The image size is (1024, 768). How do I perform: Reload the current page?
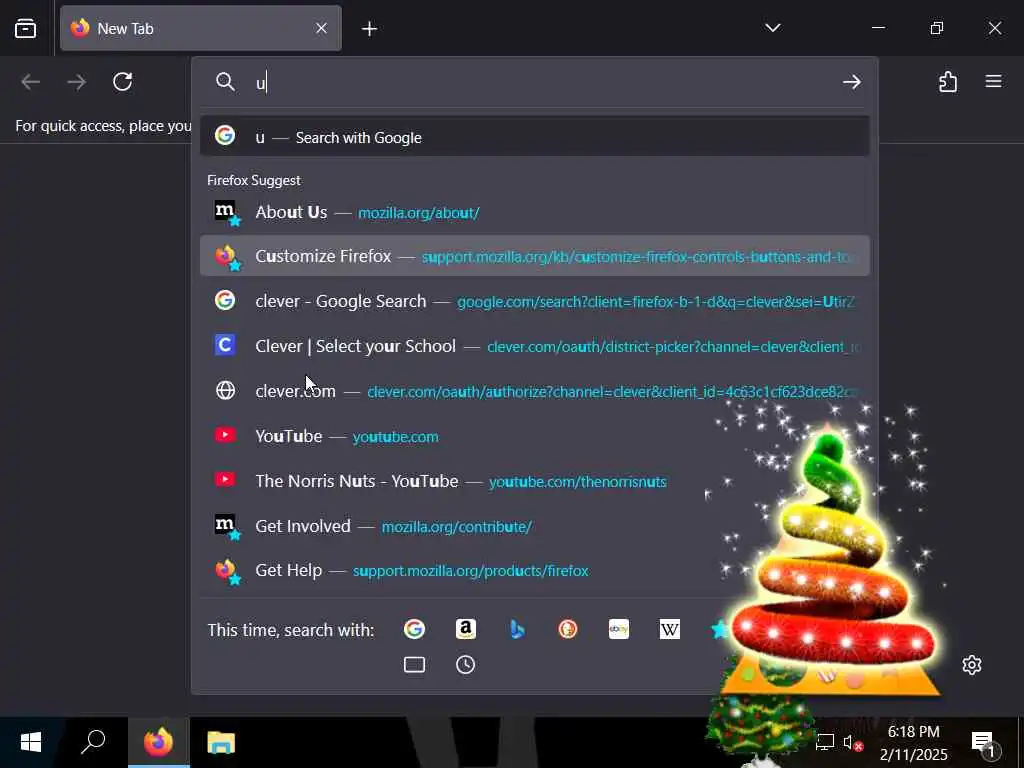point(123,82)
